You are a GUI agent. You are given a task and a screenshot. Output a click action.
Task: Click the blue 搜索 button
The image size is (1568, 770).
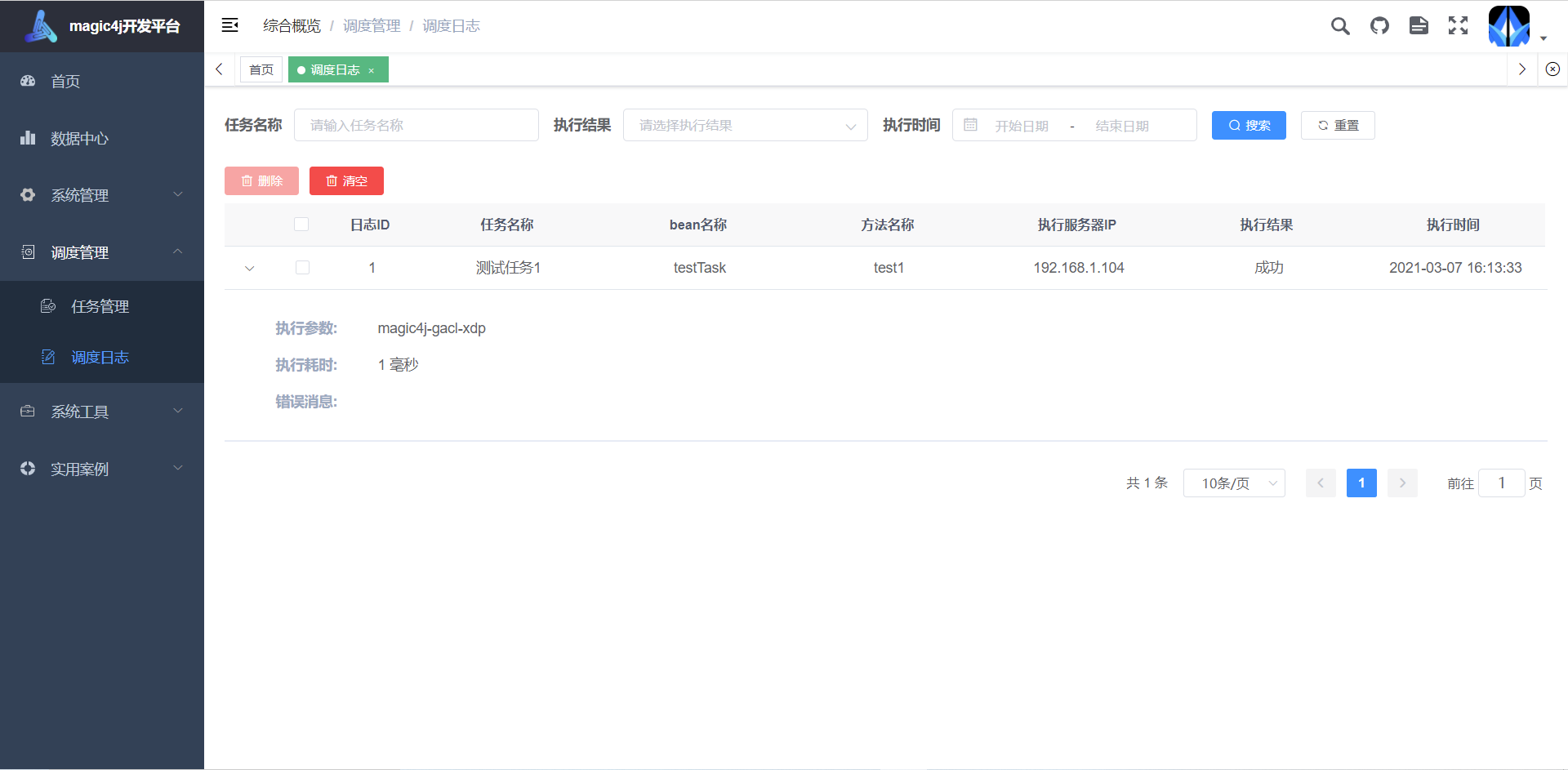pyautogui.click(x=1249, y=125)
